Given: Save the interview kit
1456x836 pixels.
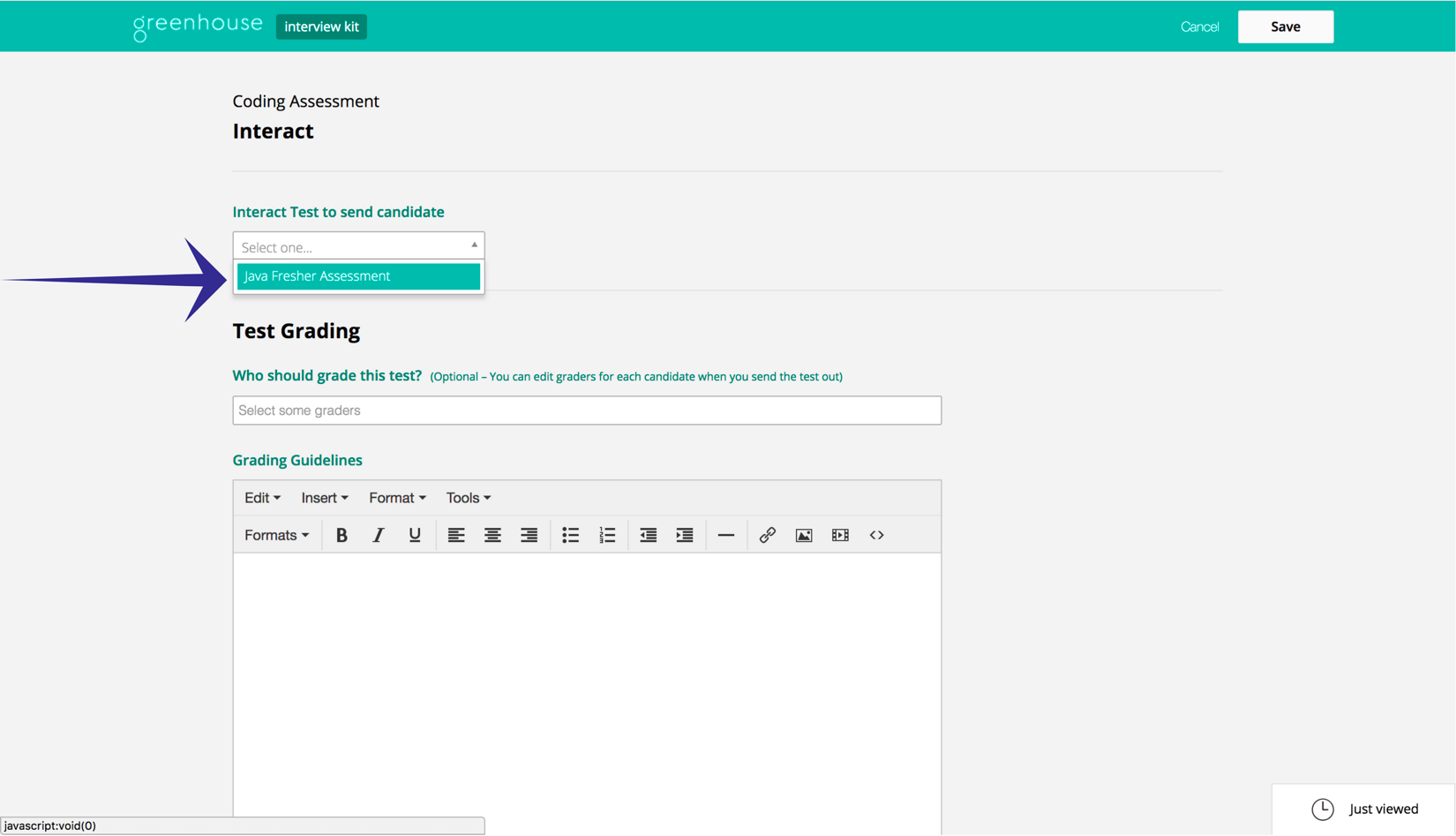Looking at the screenshot, I should 1286,26.
